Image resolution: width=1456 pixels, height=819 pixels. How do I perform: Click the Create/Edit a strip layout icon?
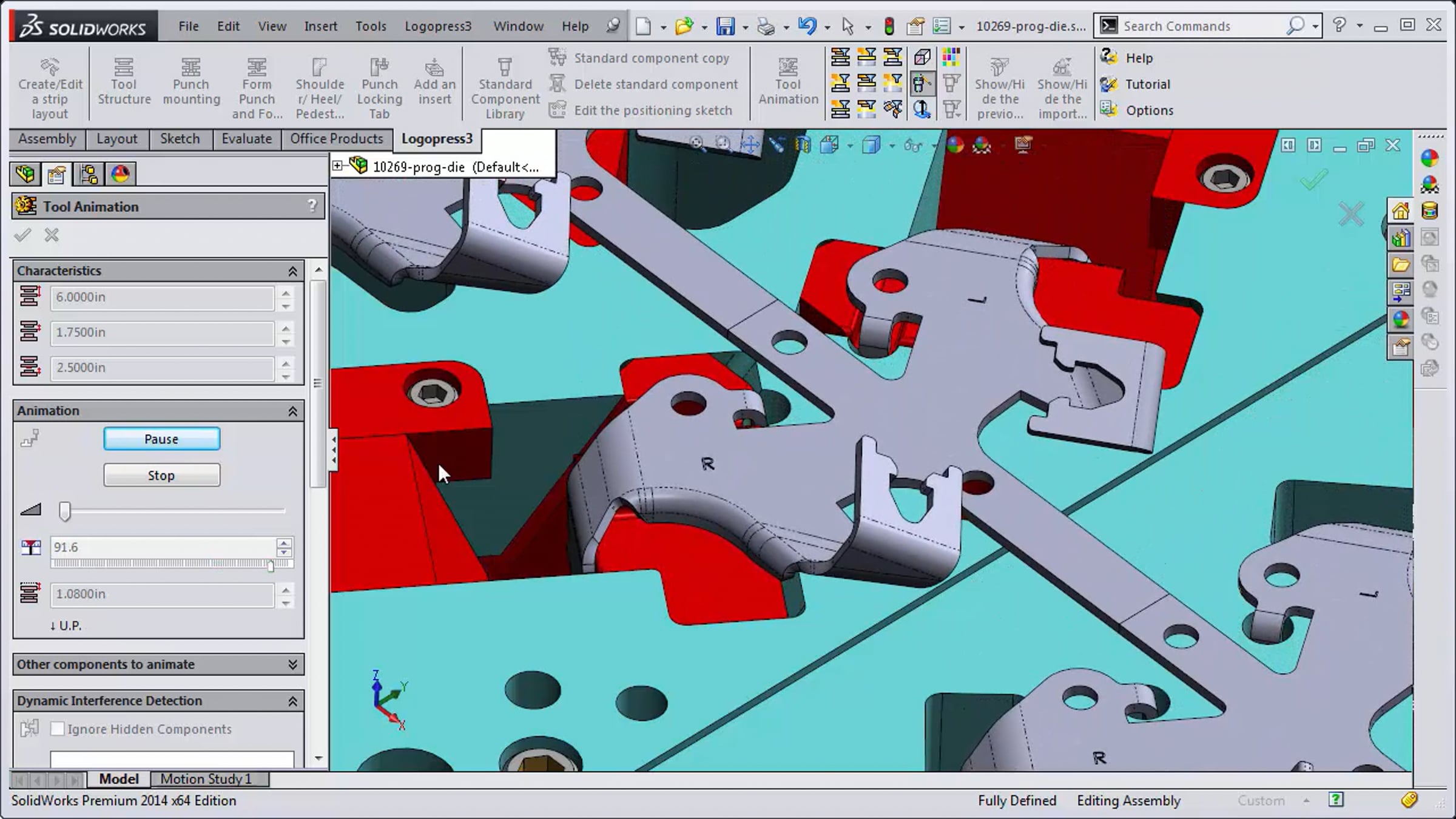(50, 67)
